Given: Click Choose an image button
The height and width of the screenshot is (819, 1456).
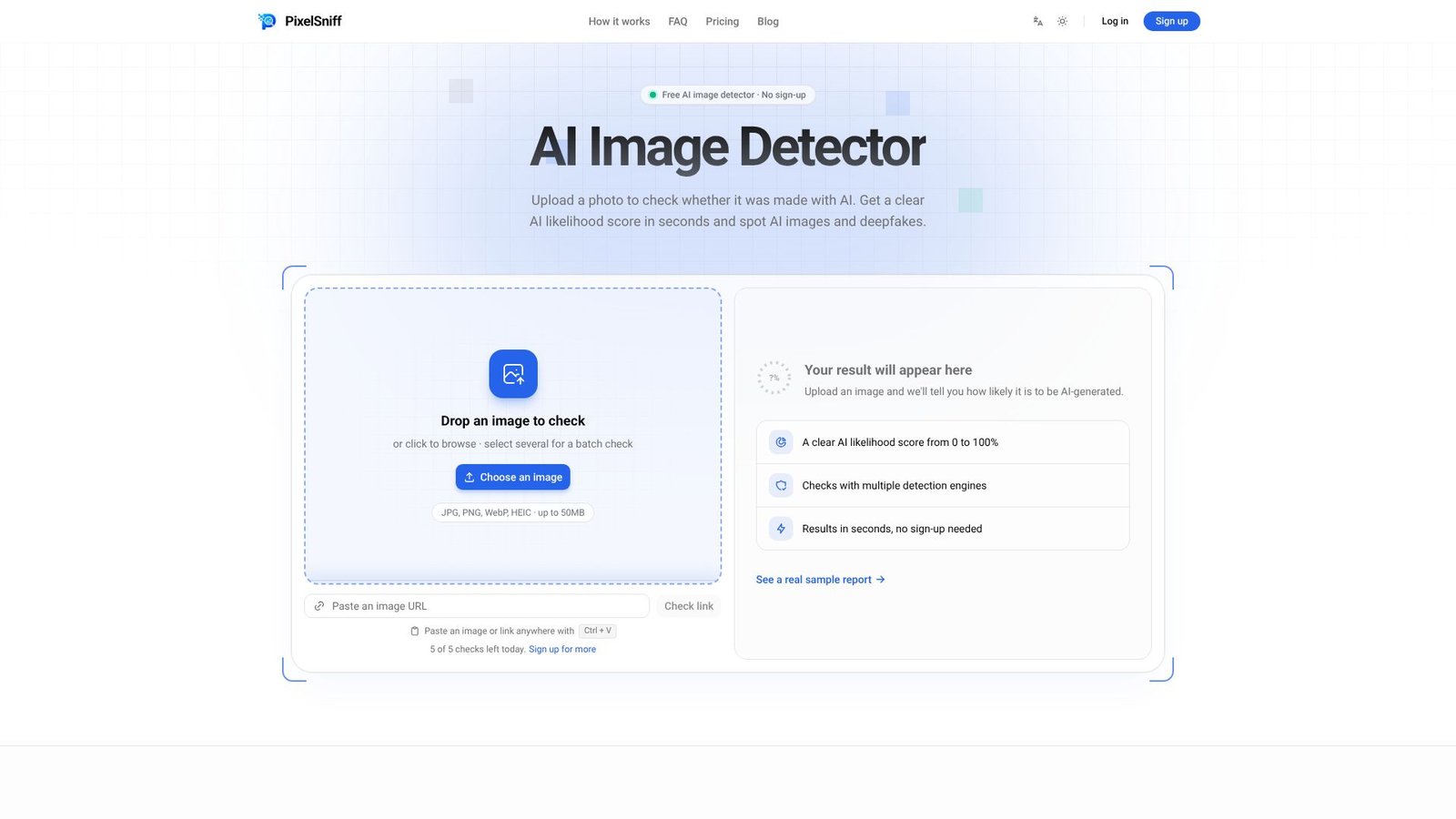Looking at the screenshot, I should pyautogui.click(x=513, y=477).
